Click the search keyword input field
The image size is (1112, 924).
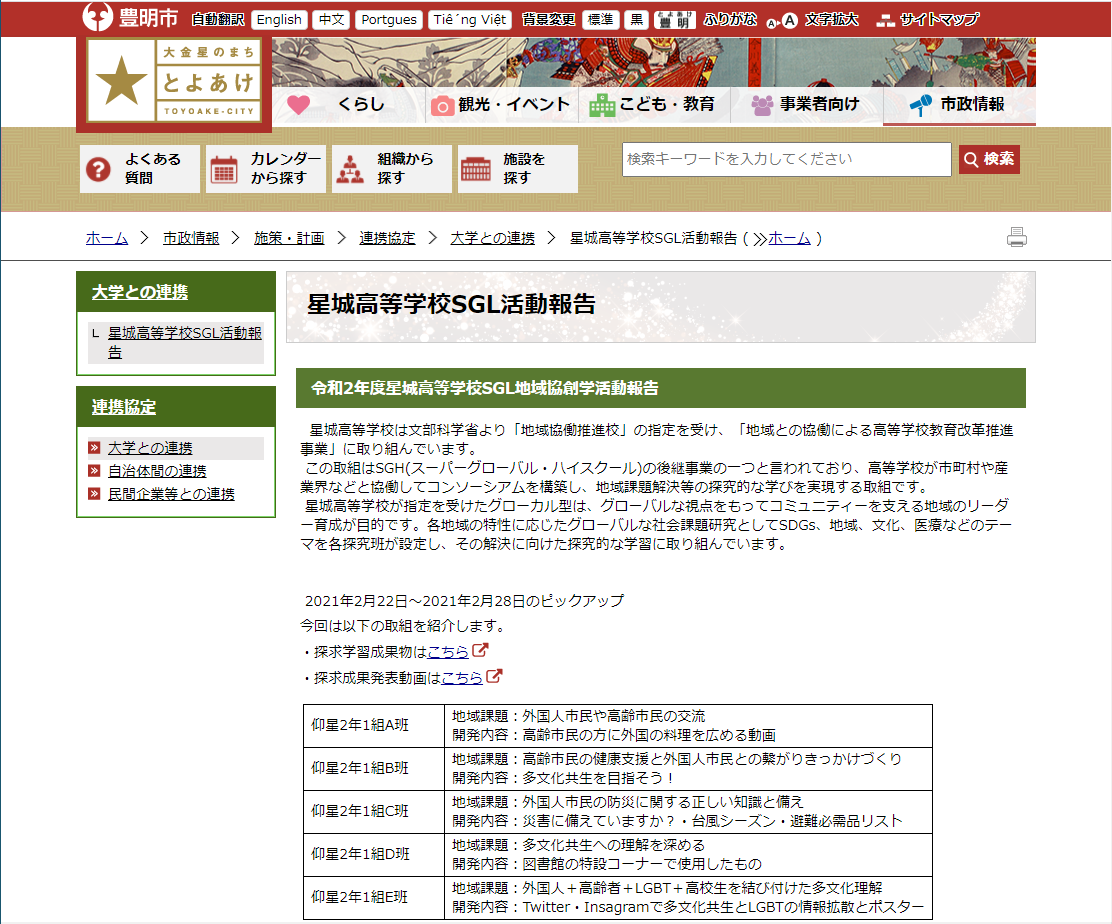[x=786, y=159]
